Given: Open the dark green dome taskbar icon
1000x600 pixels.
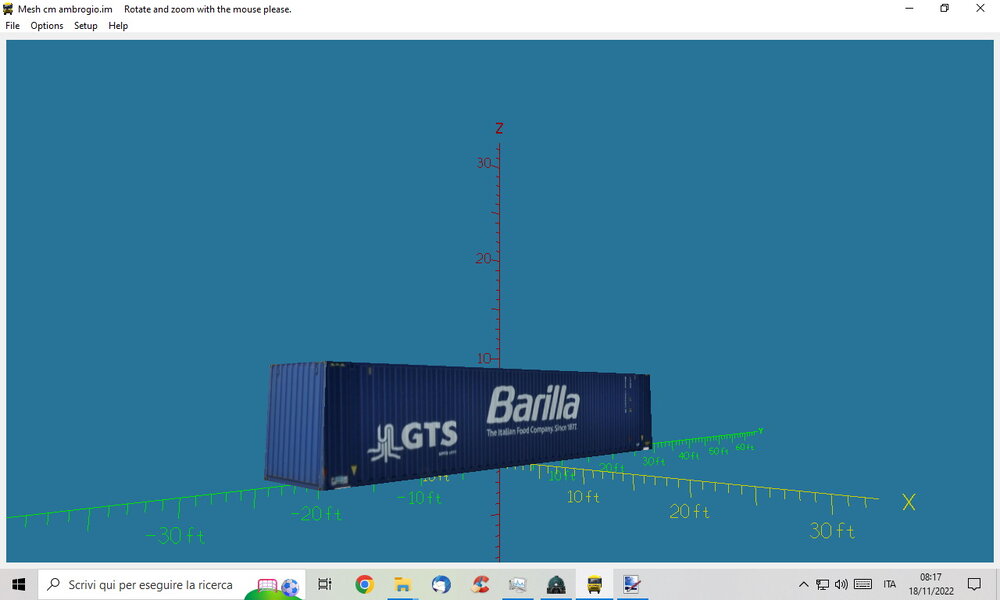Looking at the screenshot, I should tap(555, 584).
